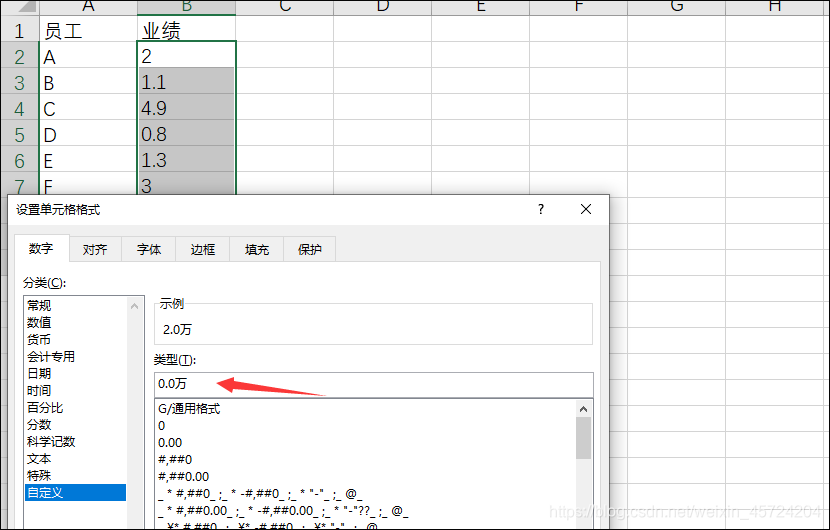Select format type 0.00
The height and width of the screenshot is (530, 830).
click(365, 443)
